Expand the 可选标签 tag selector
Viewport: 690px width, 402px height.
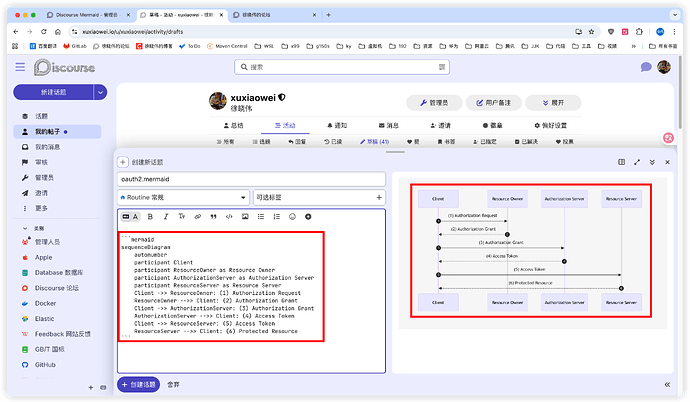click(319, 197)
